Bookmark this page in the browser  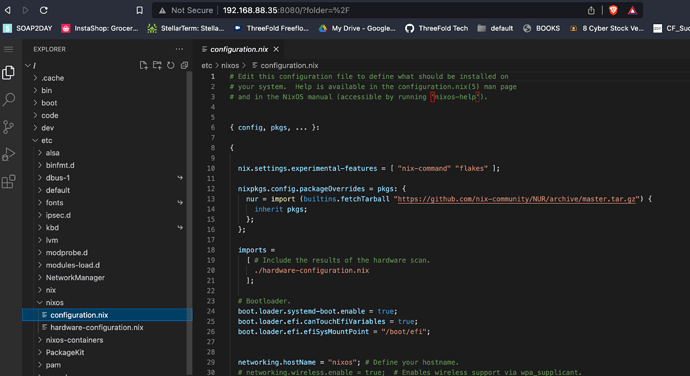pyautogui.click(x=139, y=10)
